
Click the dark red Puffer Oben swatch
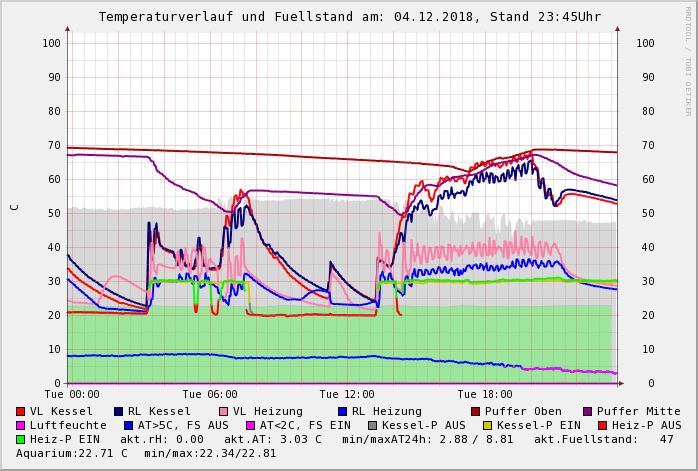tap(475, 411)
